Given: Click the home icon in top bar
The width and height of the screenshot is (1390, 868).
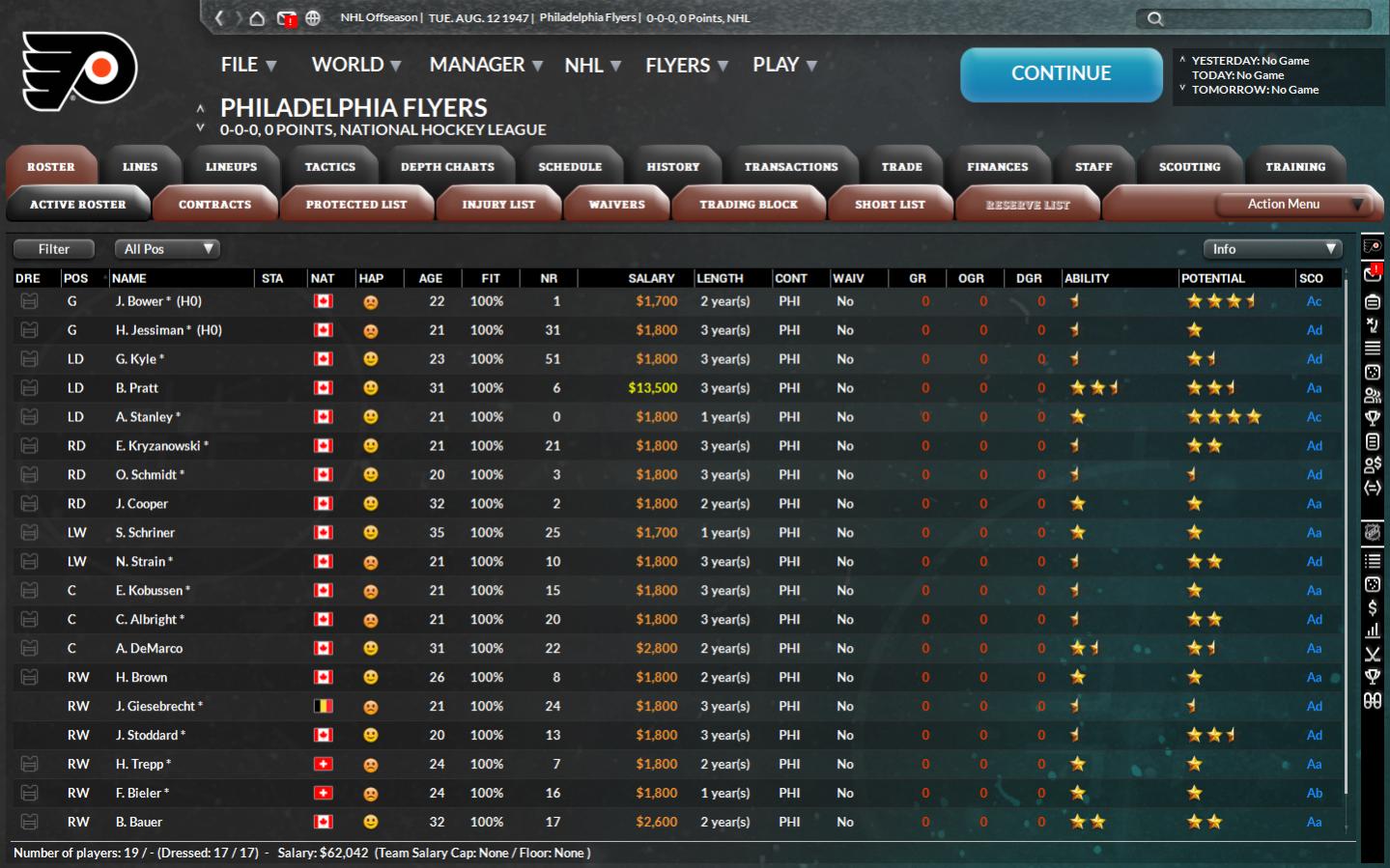Looking at the screenshot, I should click(257, 18).
